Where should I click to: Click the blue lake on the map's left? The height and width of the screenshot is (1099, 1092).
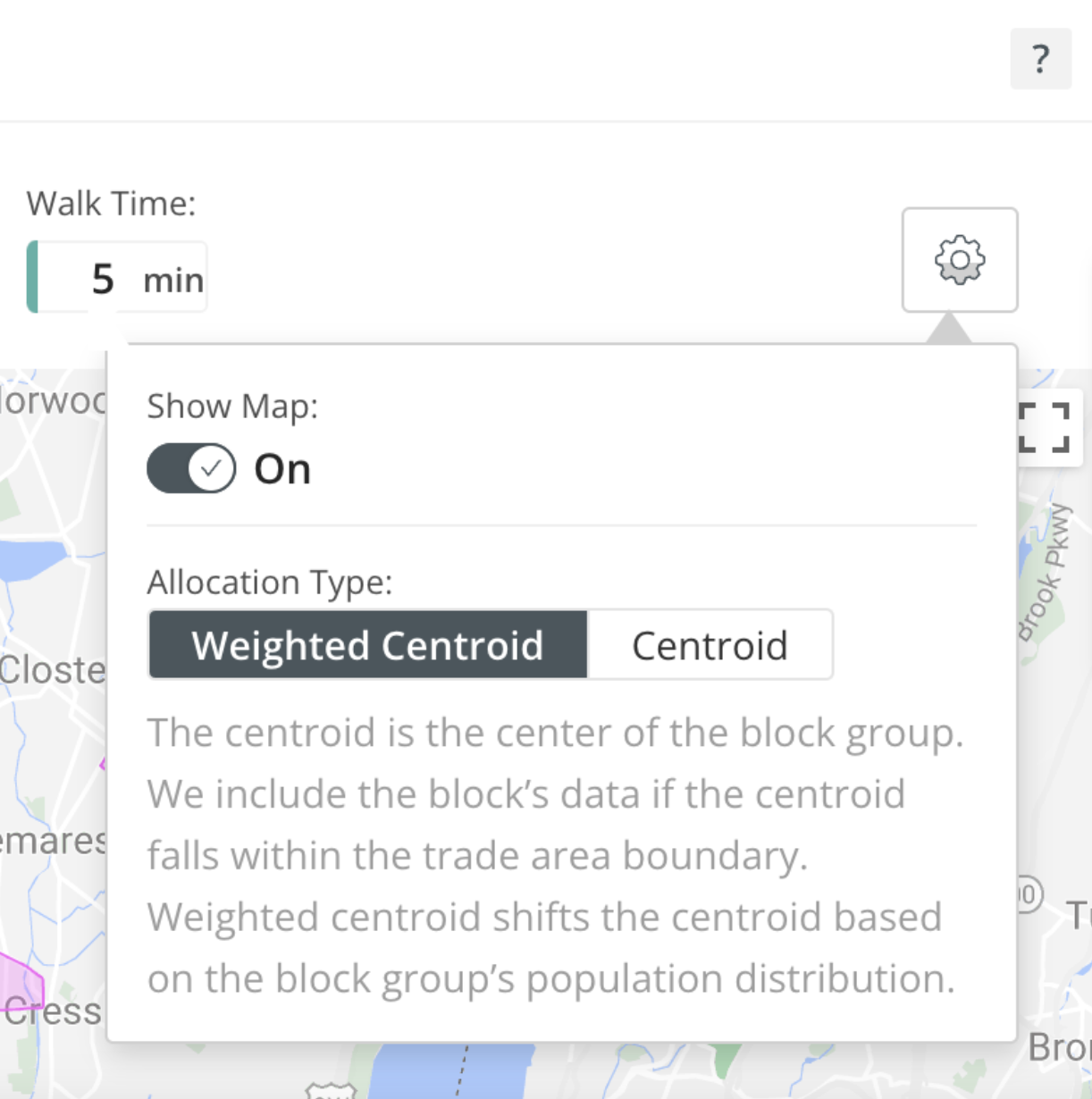pos(30,560)
